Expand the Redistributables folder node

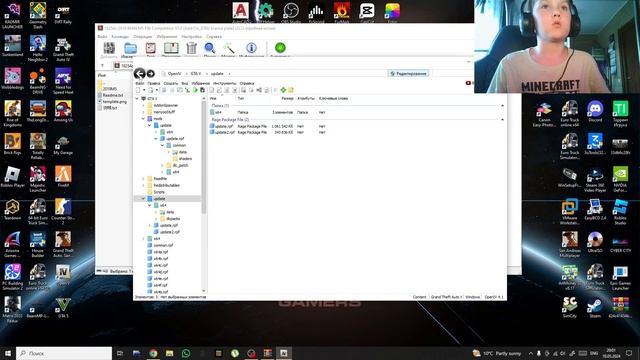pos(143,185)
